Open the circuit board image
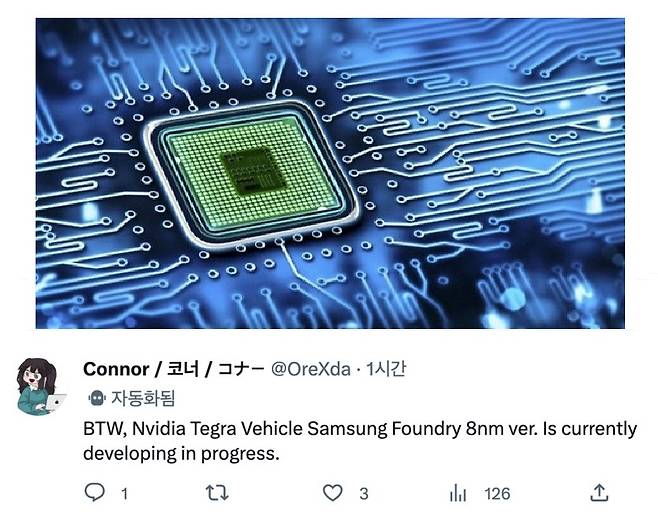Viewport: 658px width, 526px height. (330, 173)
